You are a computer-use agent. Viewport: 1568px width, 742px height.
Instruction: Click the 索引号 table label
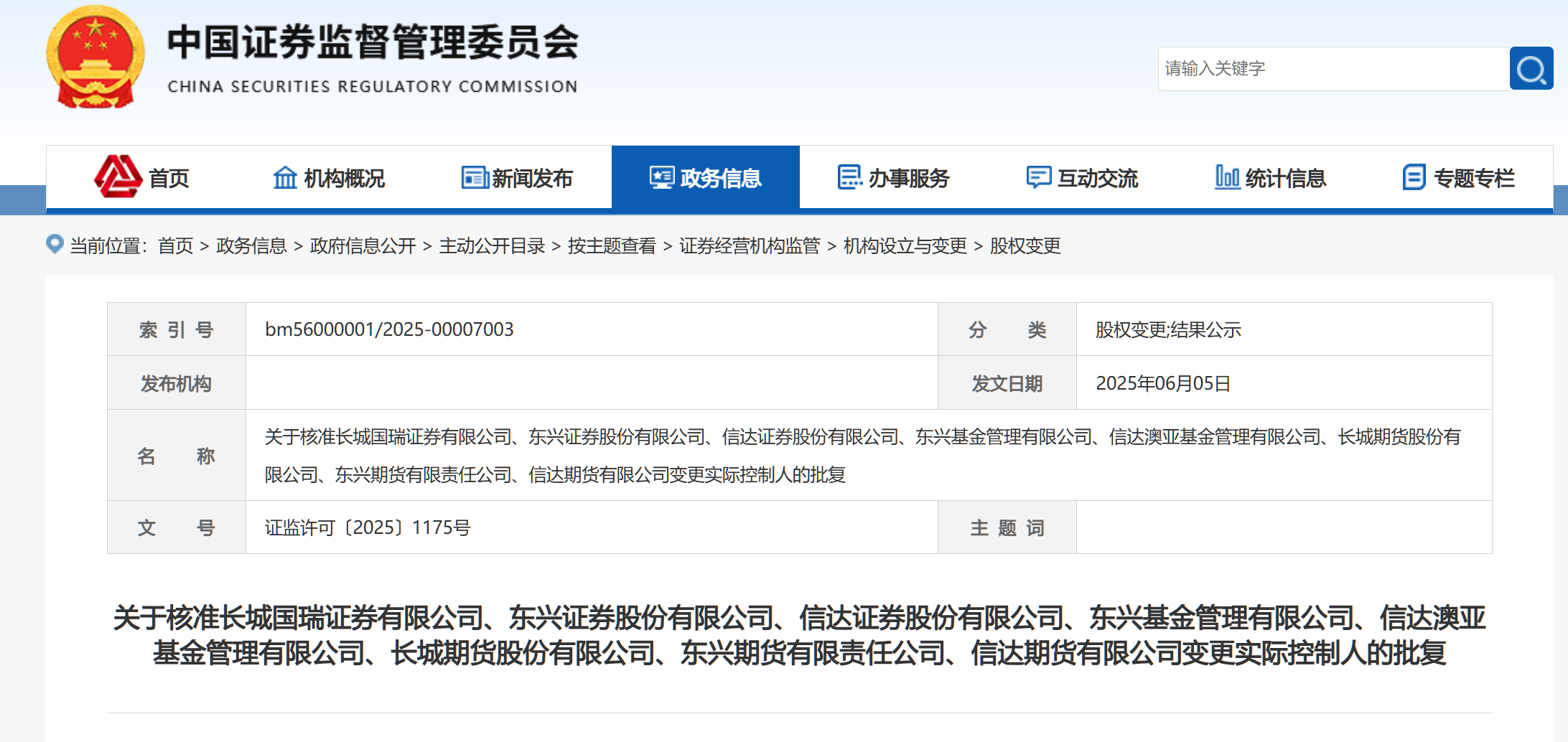pos(176,330)
